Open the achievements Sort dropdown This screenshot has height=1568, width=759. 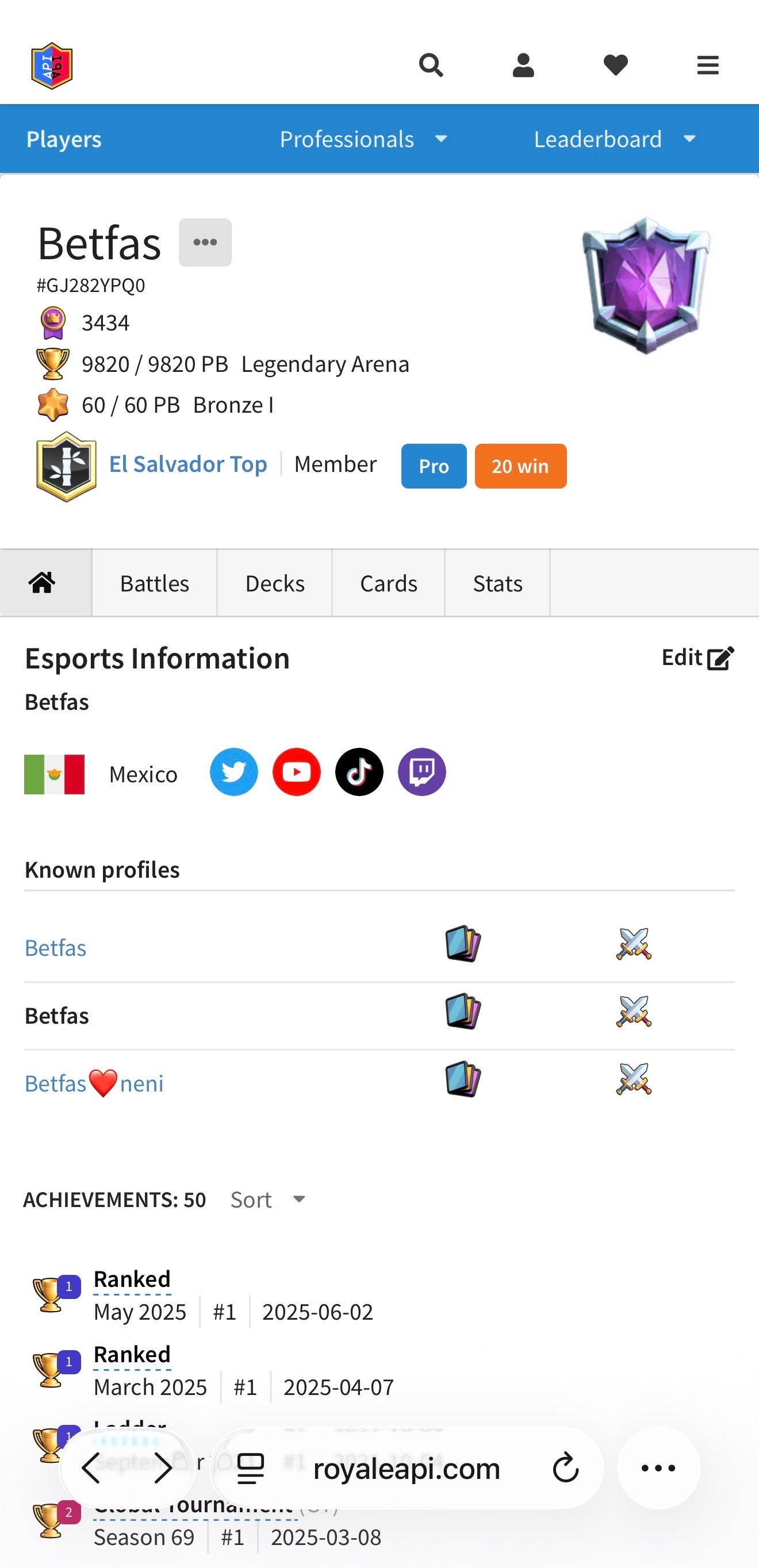click(268, 1200)
